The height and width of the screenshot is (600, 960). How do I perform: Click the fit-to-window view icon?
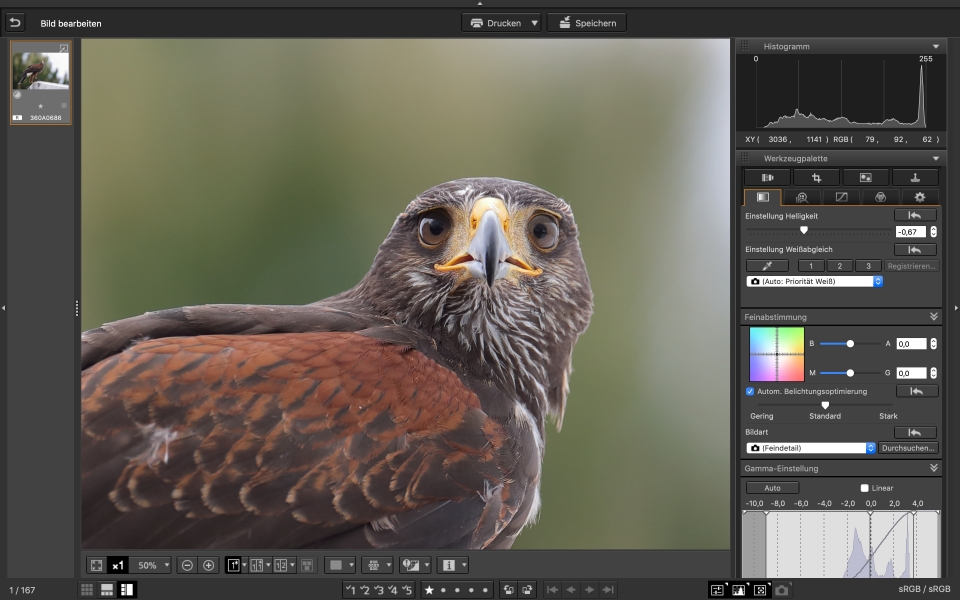pos(96,565)
